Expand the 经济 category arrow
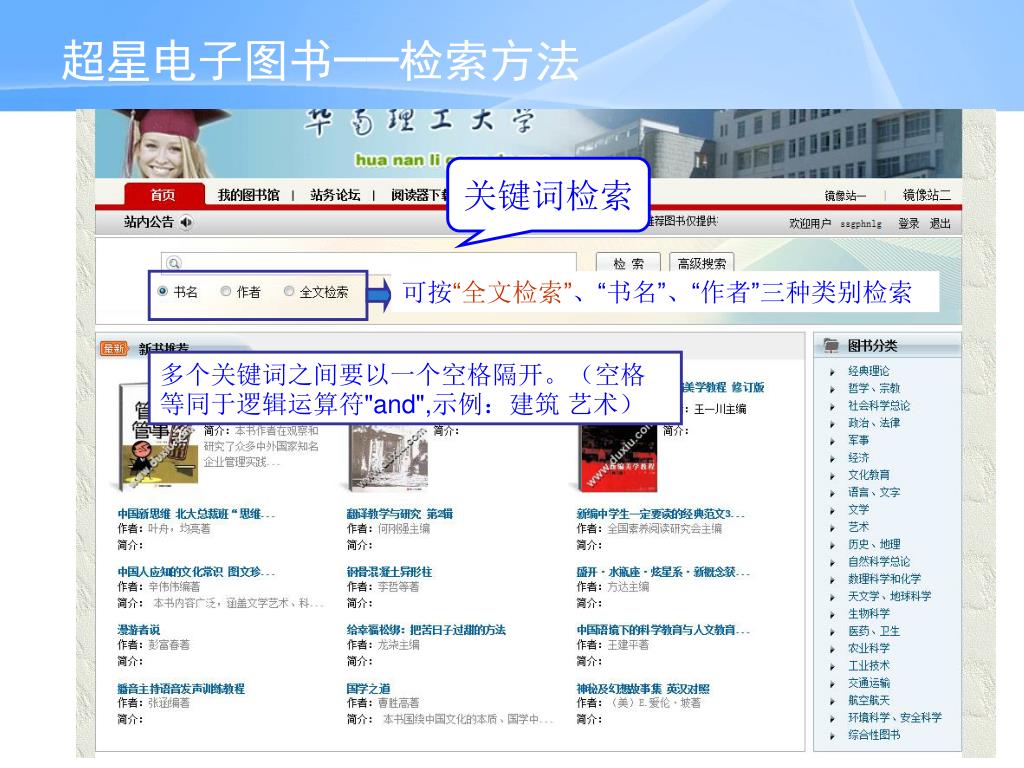 point(832,458)
